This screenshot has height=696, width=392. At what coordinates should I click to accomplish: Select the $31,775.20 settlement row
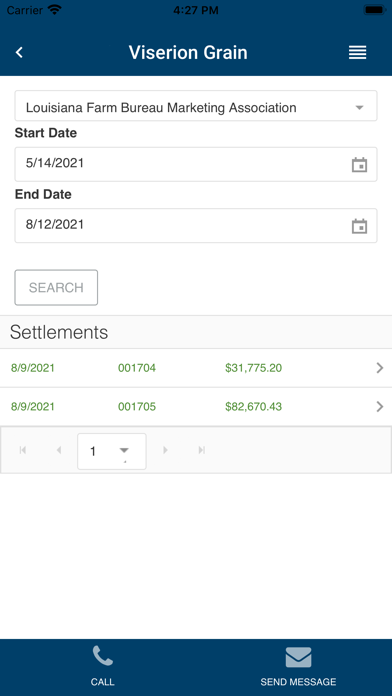click(x=196, y=368)
